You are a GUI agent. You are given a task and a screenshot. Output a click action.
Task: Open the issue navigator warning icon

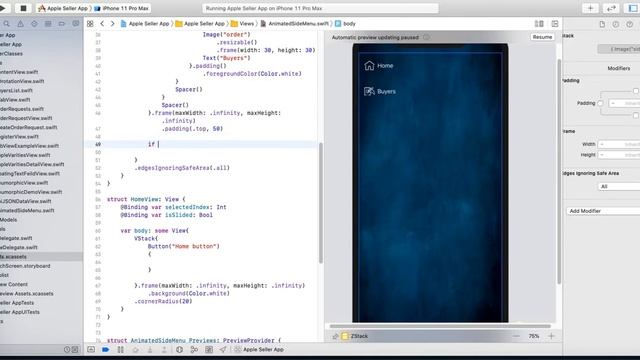[x=20, y=24]
